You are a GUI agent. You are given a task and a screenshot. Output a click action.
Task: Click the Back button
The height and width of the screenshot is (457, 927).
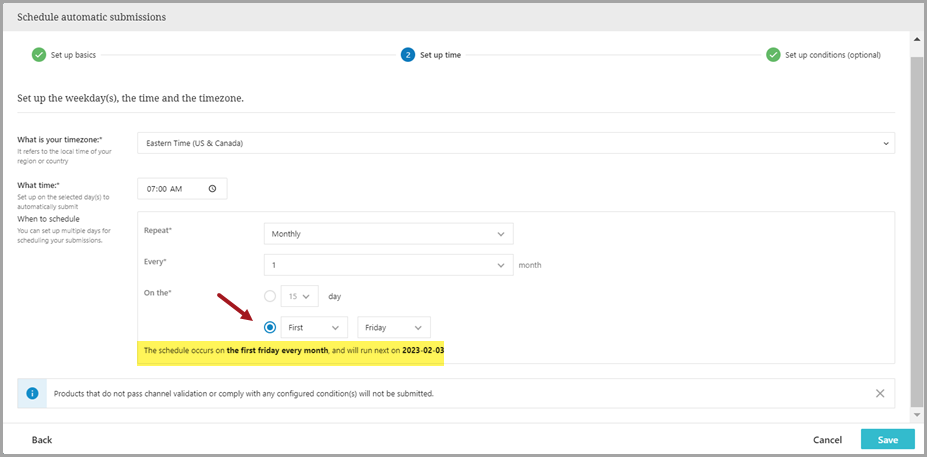click(42, 440)
